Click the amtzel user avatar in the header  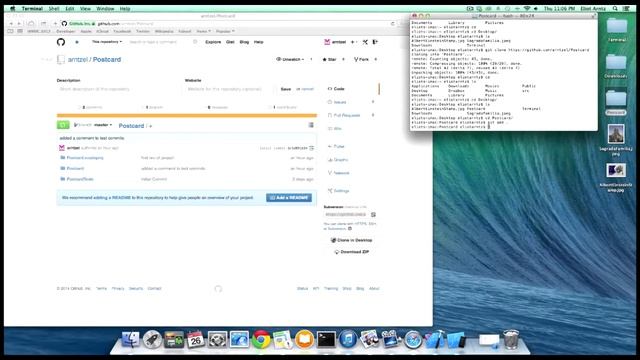coord(327,42)
